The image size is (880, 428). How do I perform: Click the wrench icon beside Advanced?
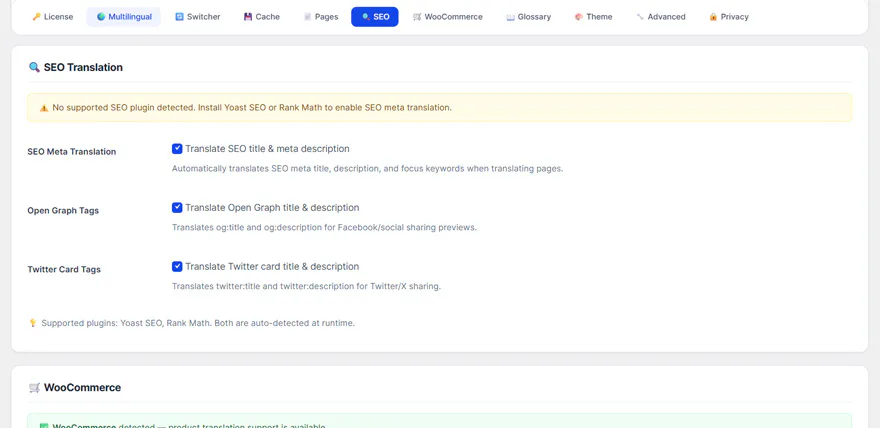(640, 17)
